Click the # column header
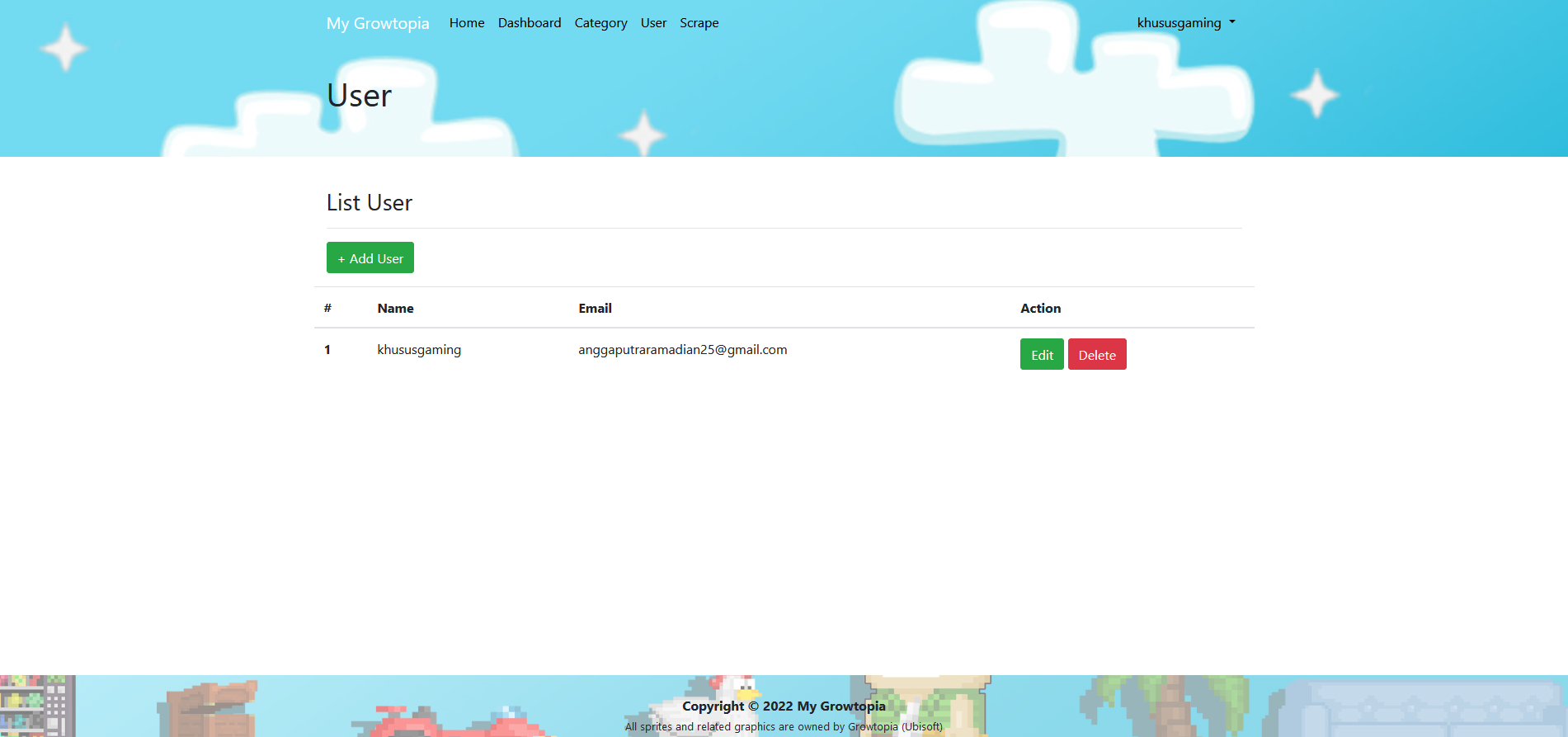Viewport: 1568px width, 737px height. point(327,308)
